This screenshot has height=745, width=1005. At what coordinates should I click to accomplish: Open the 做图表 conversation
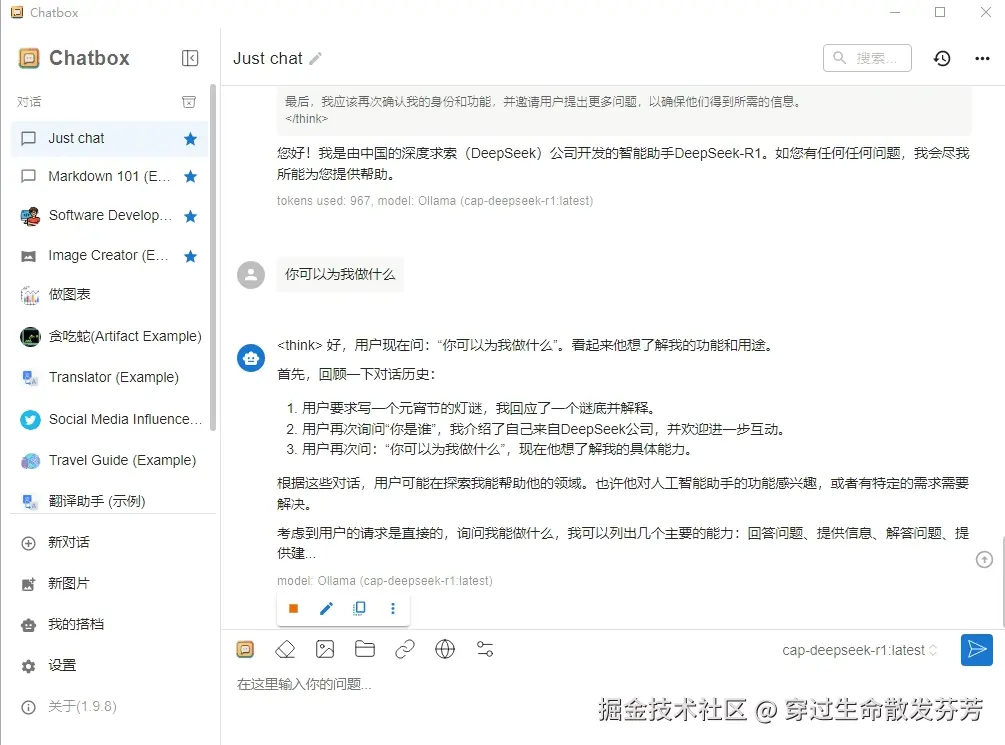[x=110, y=294]
